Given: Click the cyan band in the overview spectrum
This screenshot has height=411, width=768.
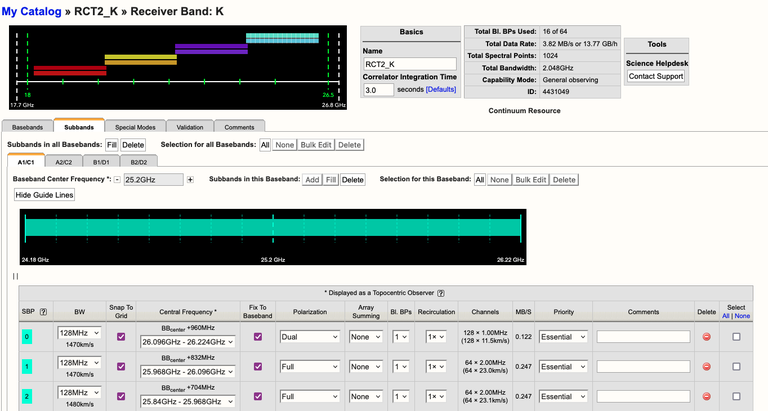Looking at the screenshot, I should coord(282,39).
